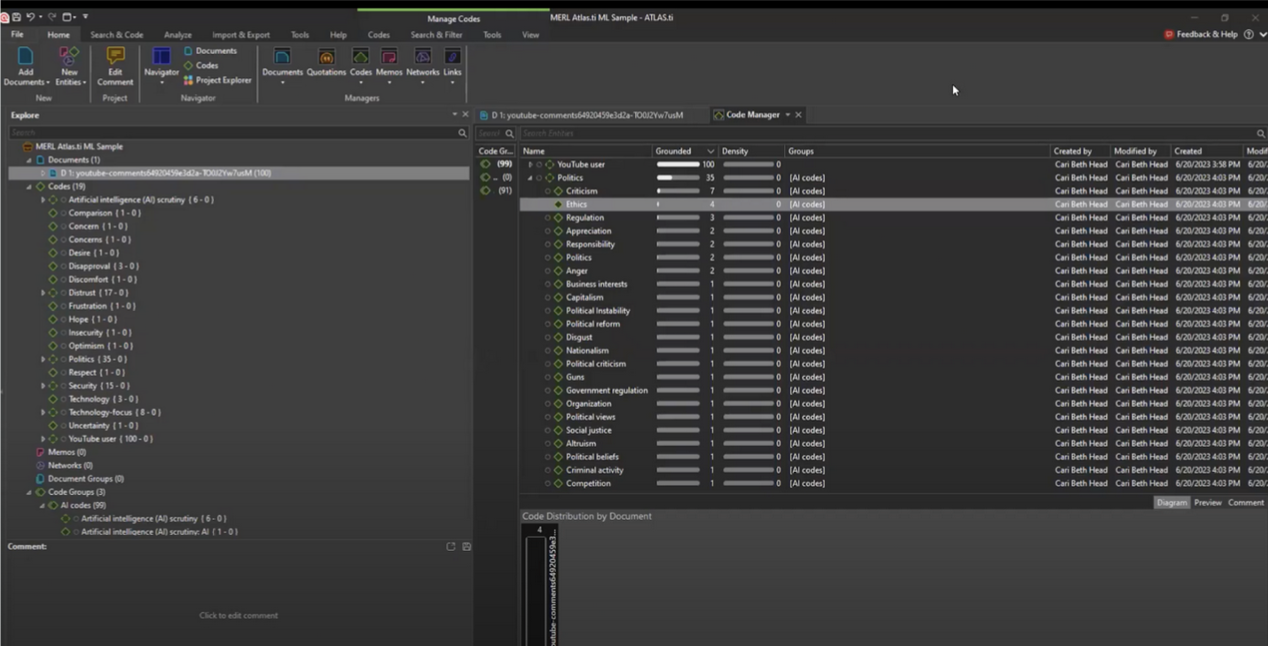The width and height of the screenshot is (1268, 646).
Task: Click the Project Explorer navigator icon
Action: pyautogui.click(x=189, y=80)
